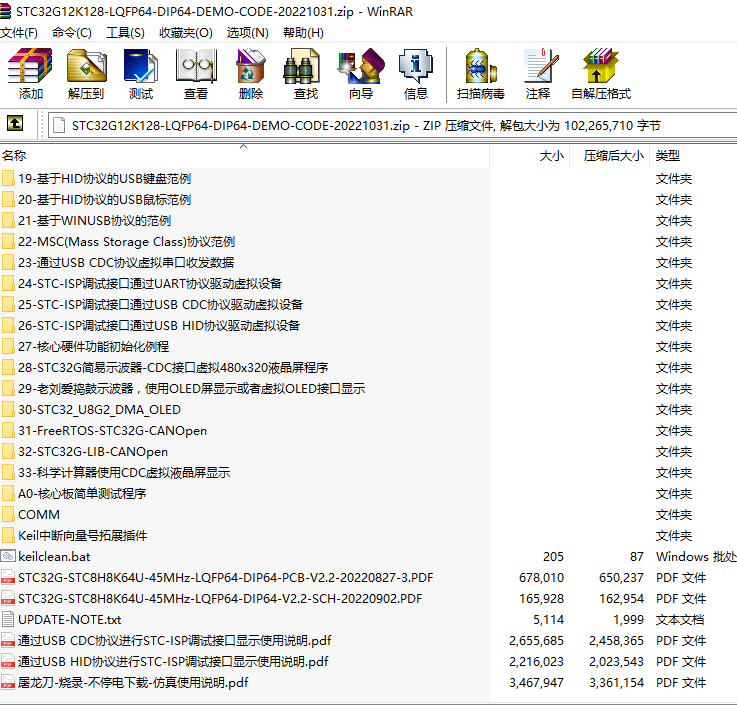Click the UPDATE-NOTE.txt document icon

[x=8, y=619]
